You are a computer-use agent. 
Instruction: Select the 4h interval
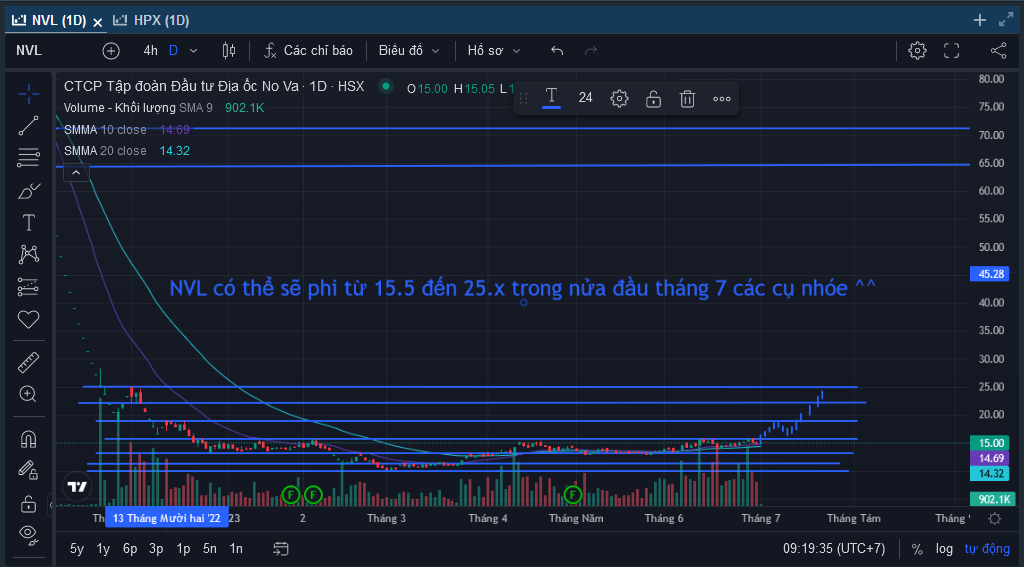(x=150, y=50)
